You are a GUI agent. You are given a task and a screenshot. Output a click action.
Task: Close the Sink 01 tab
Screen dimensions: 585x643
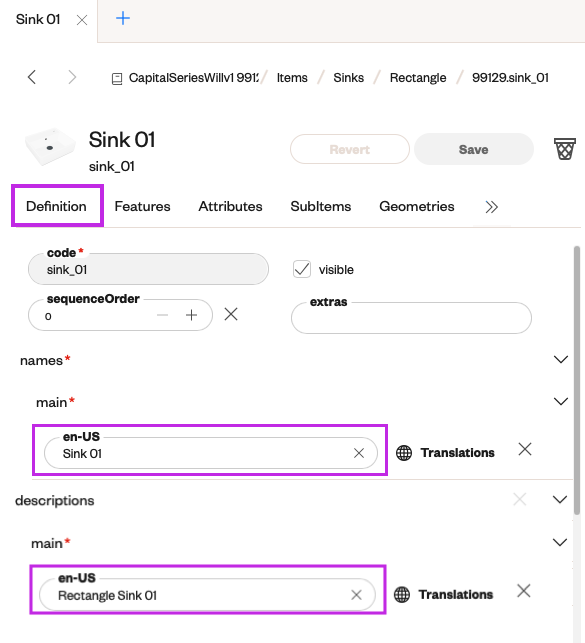tap(82, 20)
